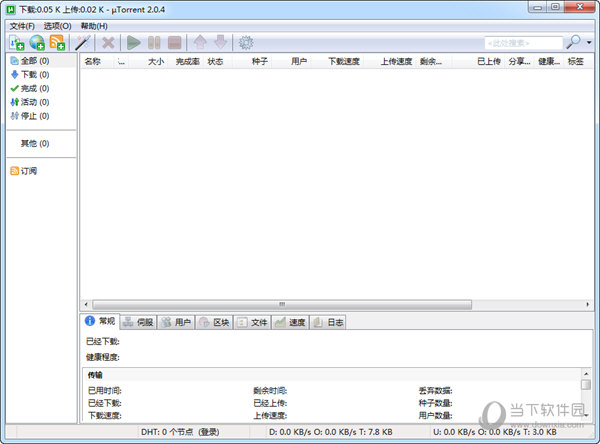Switch to the 伺服 tab
600x444 pixels.
click(x=139, y=322)
